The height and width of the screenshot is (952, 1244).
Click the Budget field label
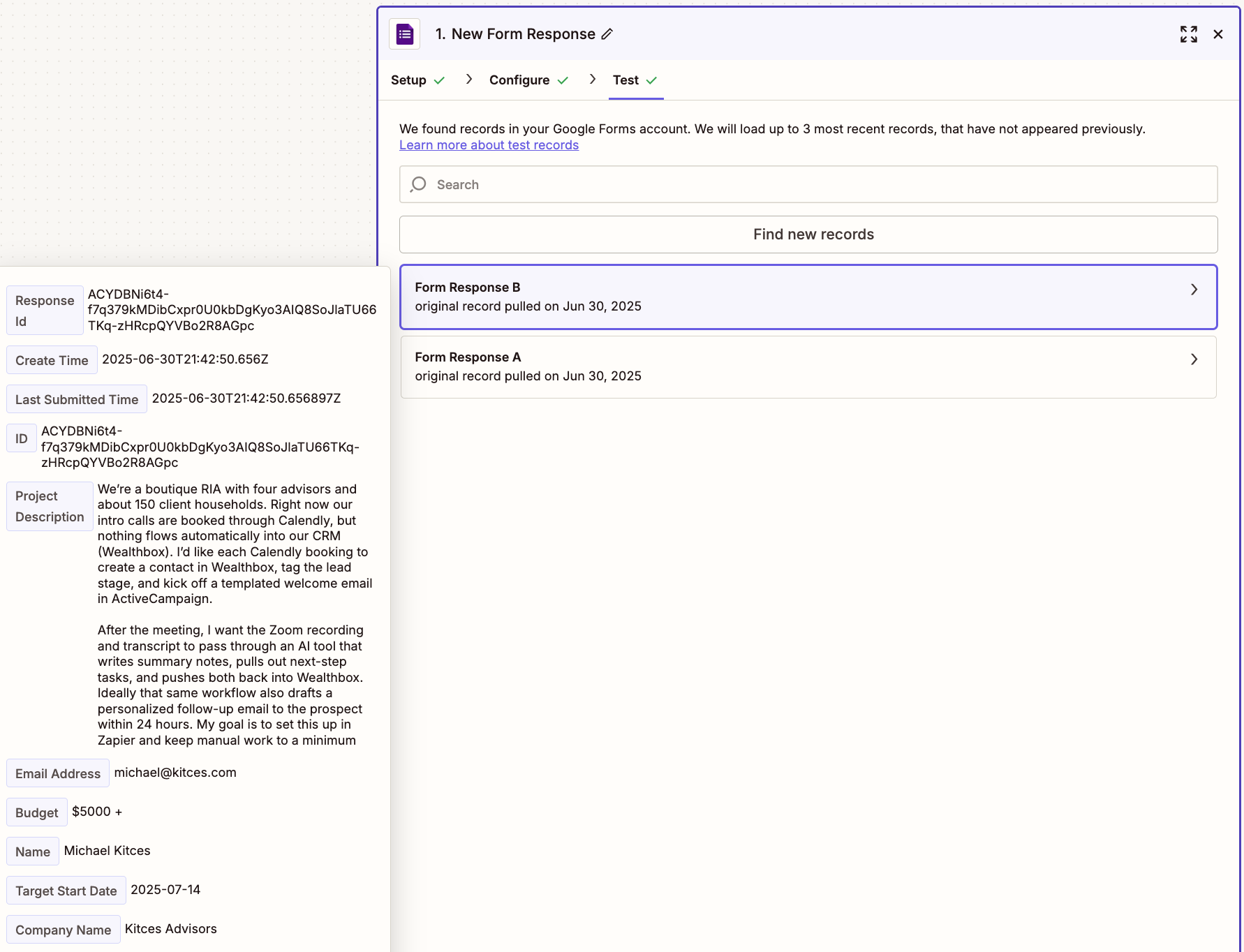click(37, 812)
